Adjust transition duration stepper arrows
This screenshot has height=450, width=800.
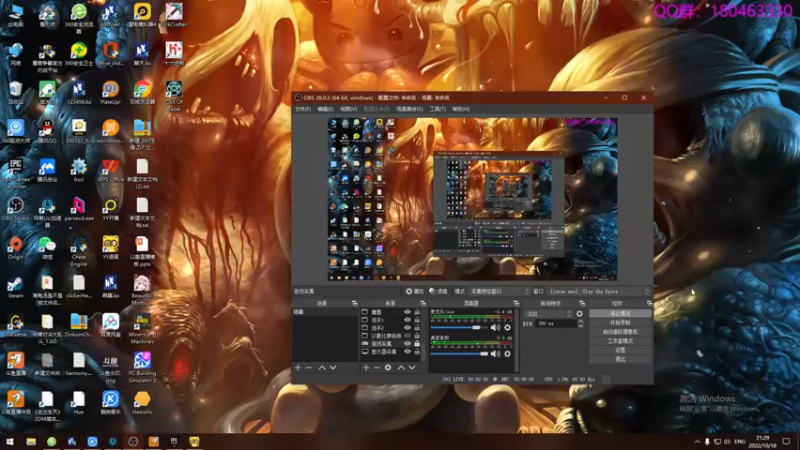[580, 323]
